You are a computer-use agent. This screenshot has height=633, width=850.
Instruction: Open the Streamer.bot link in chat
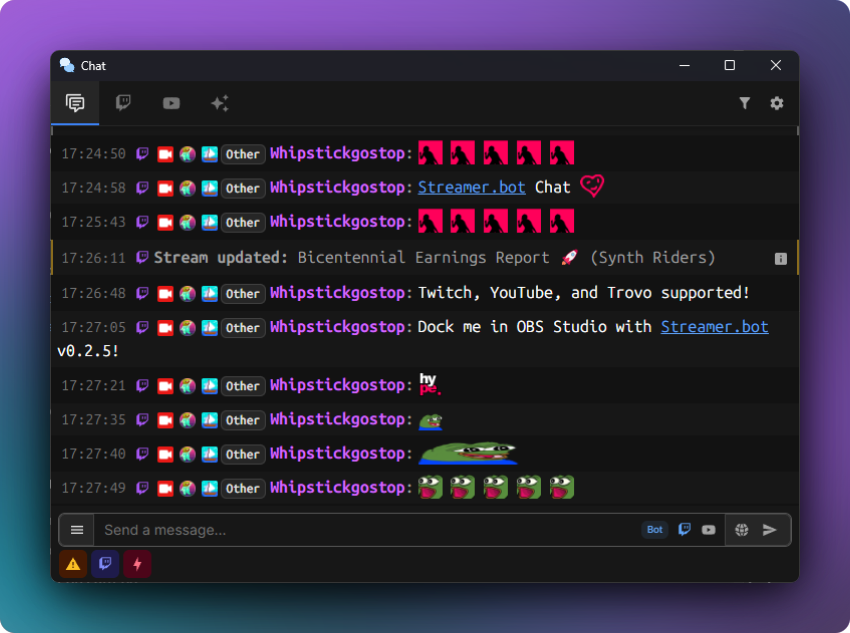point(471,187)
